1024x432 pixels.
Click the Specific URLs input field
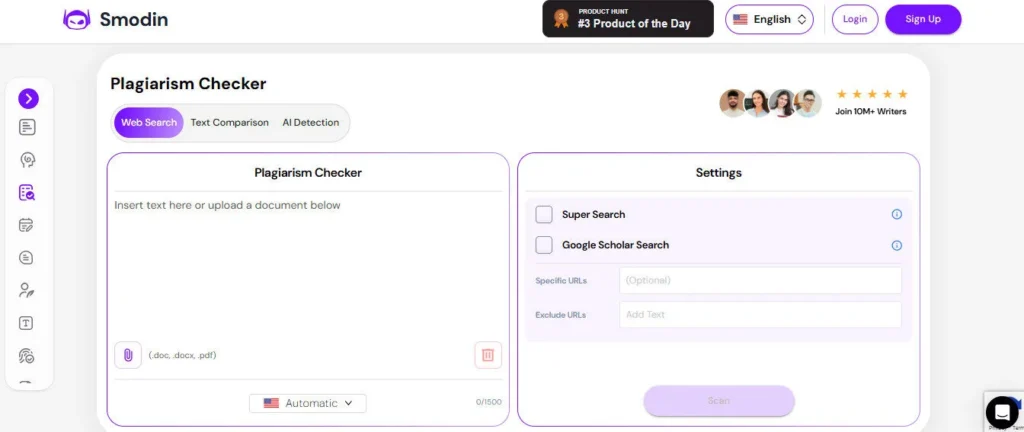[760, 280]
